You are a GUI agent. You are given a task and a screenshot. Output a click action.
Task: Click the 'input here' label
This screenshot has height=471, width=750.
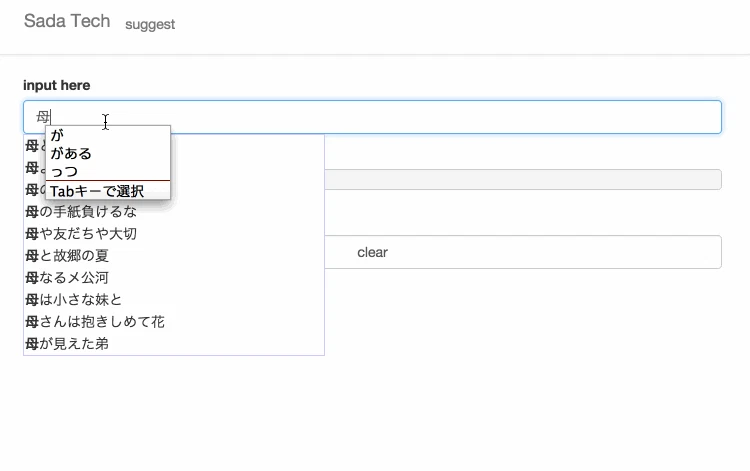[x=56, y=85]
